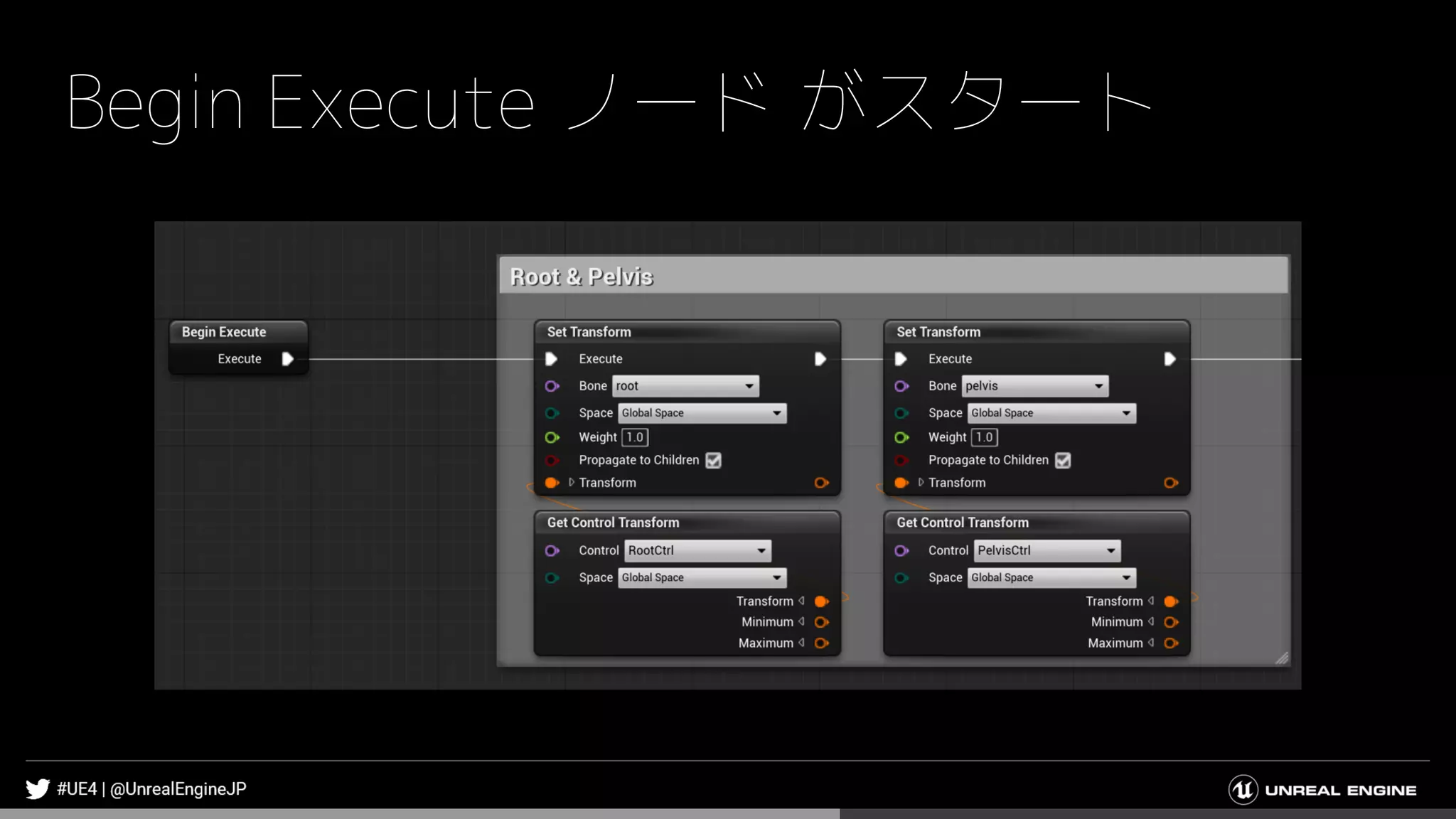
Task: Open the Control dropdown showing RootCtrl
Action: coord(698,551)
